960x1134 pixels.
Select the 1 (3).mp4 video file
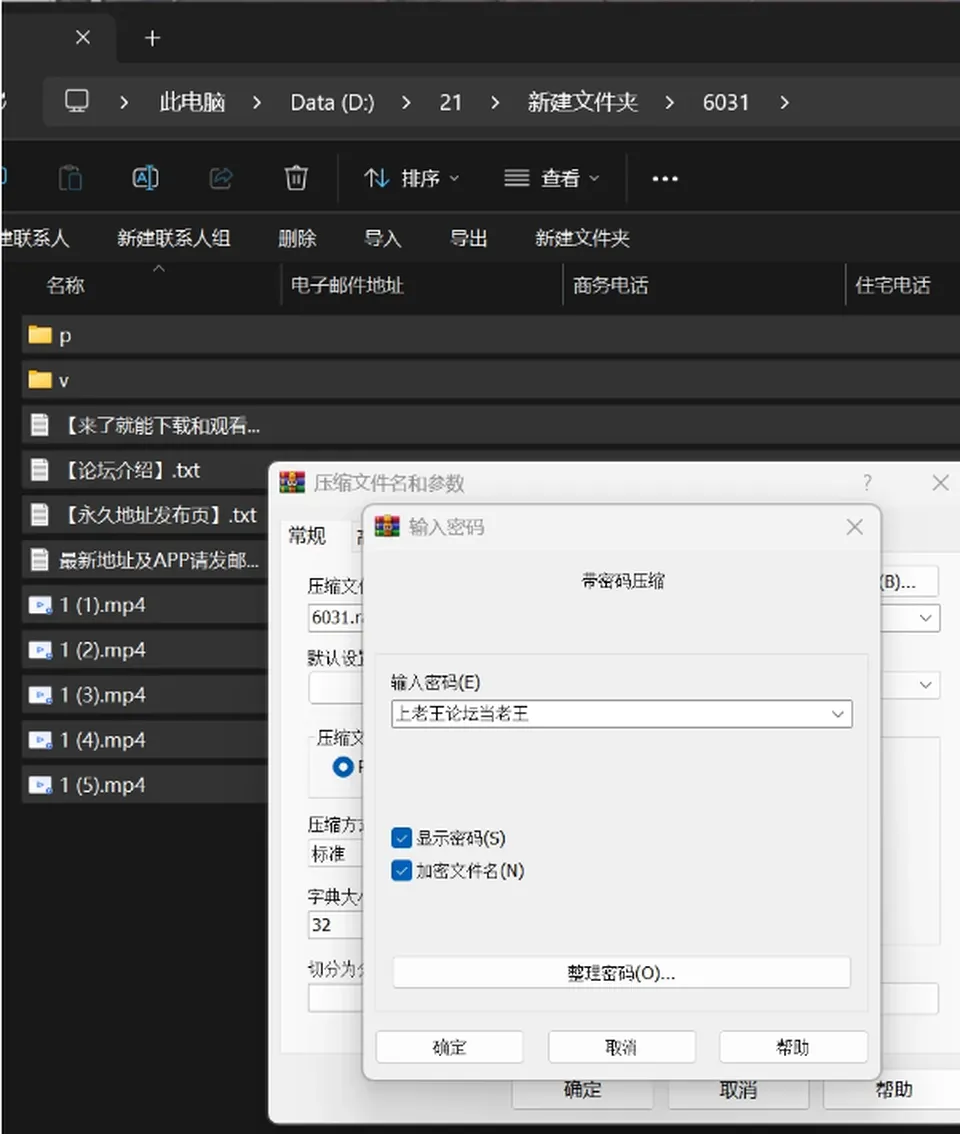145,694
